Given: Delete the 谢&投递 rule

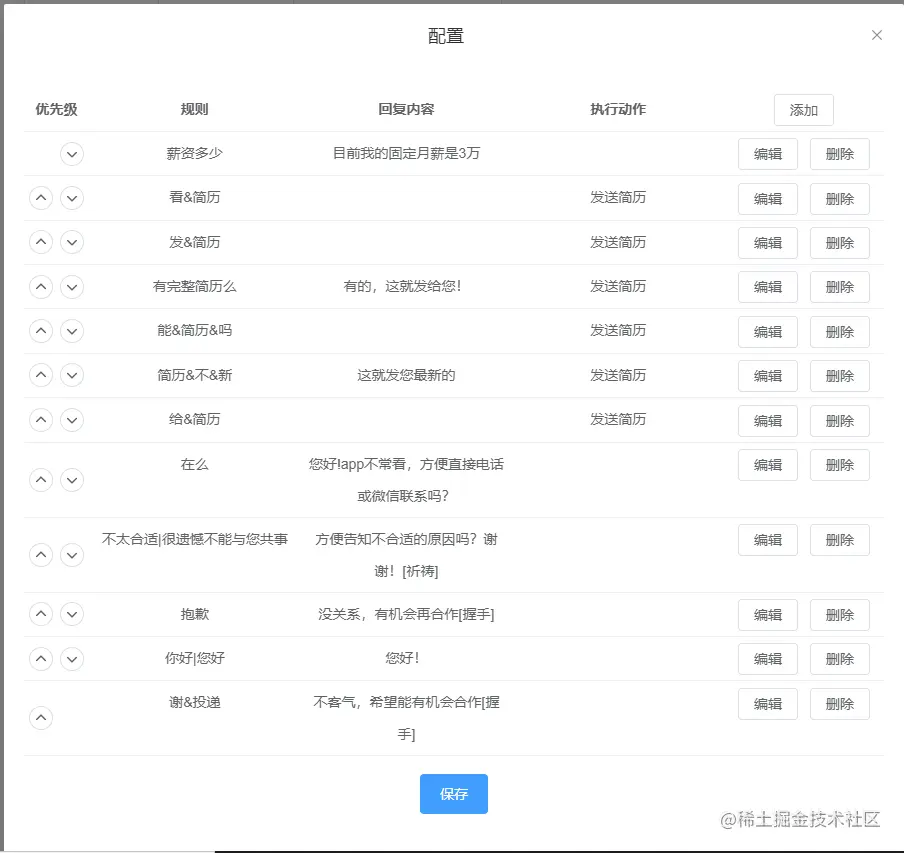Looking at the screenshot, I should [x=839, y=704].
